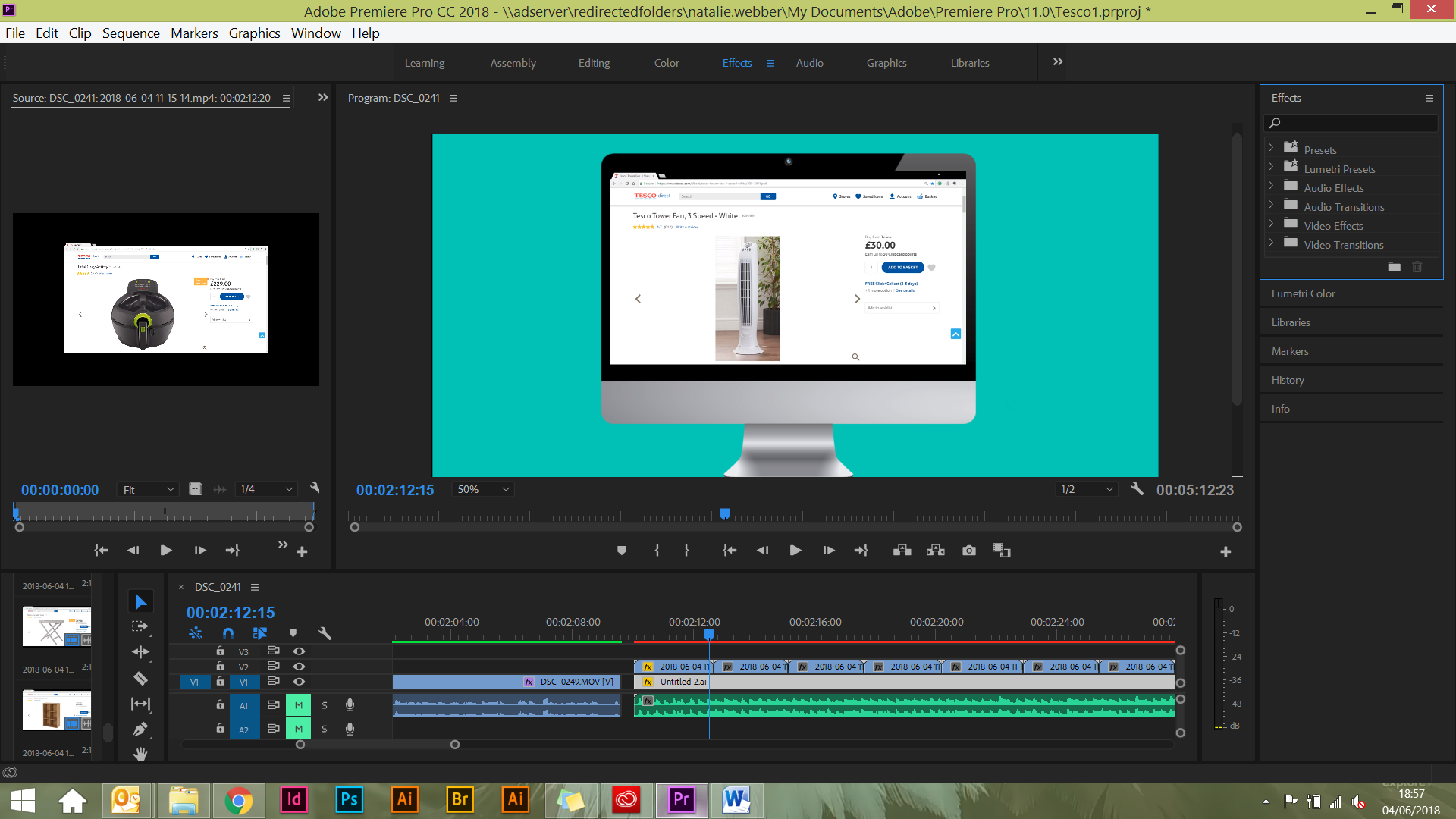Toggle nest-or-individual-clips insert mode in timeline

(x=196, y=633)
